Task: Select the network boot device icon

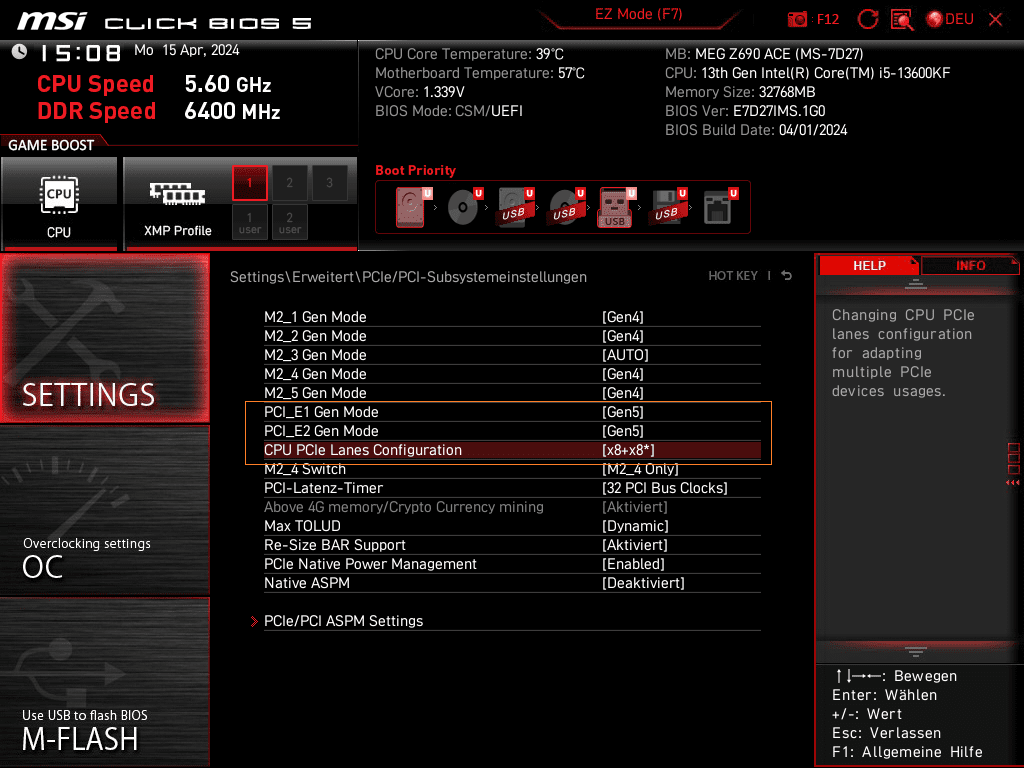Action: pos(720,207)
